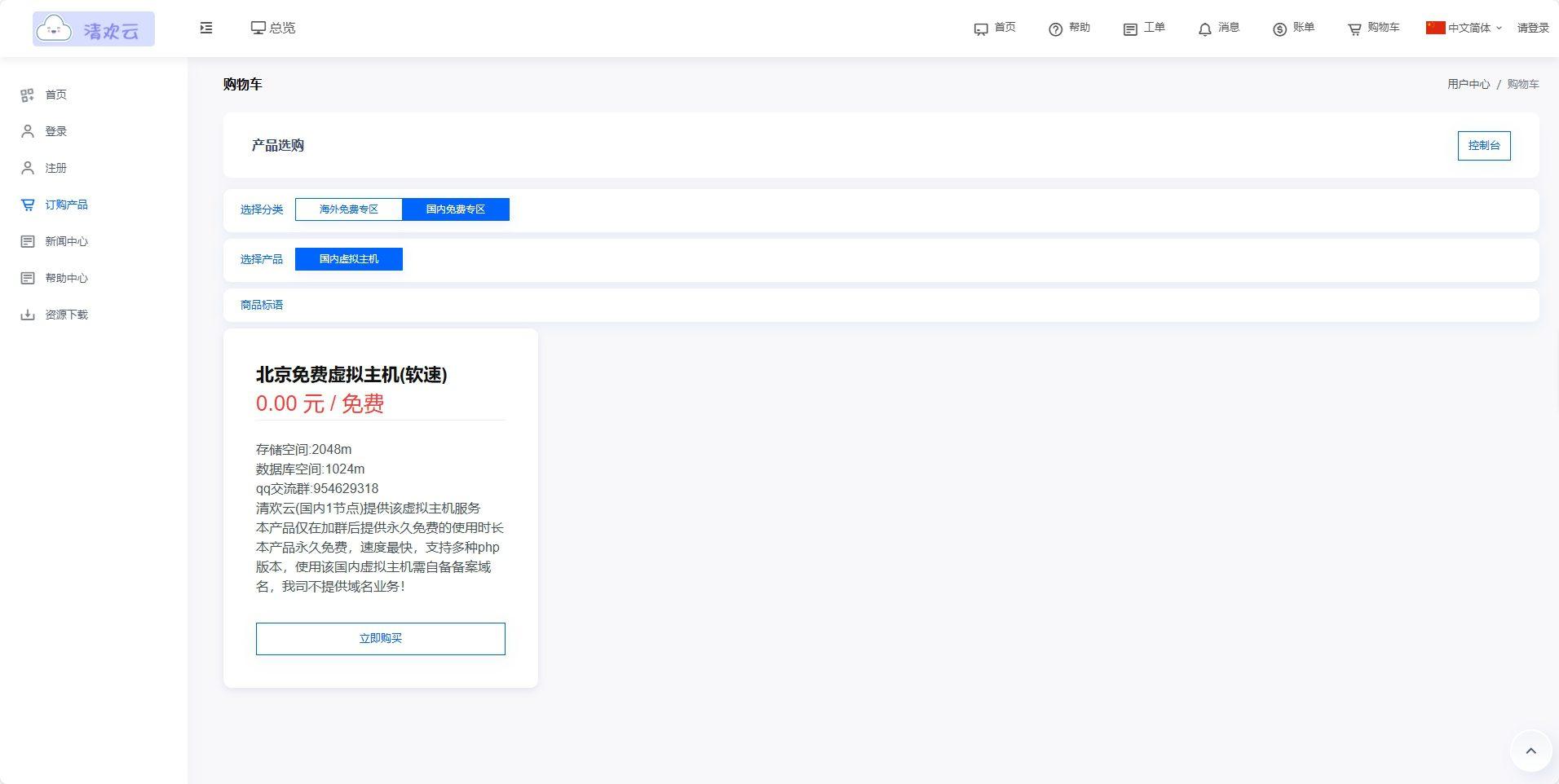
Task: Click 用户中心 in the breadcrumb
Action: (x=1468, y=84)
